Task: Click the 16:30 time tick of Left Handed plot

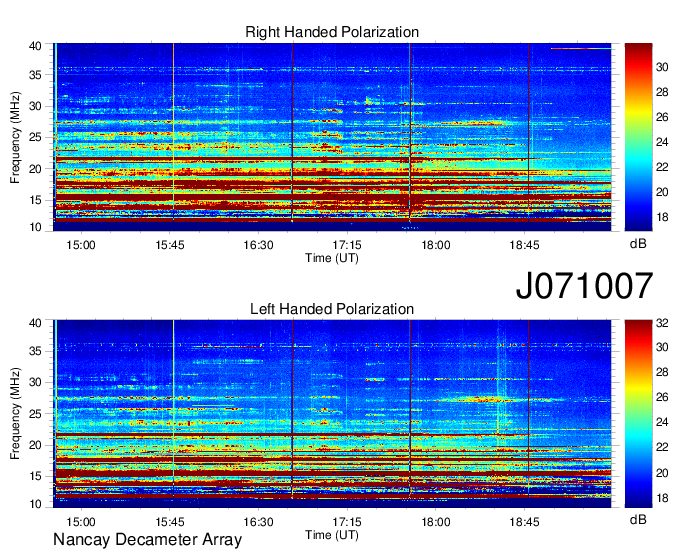Action: pyautogui.click(x=258, y=522)
